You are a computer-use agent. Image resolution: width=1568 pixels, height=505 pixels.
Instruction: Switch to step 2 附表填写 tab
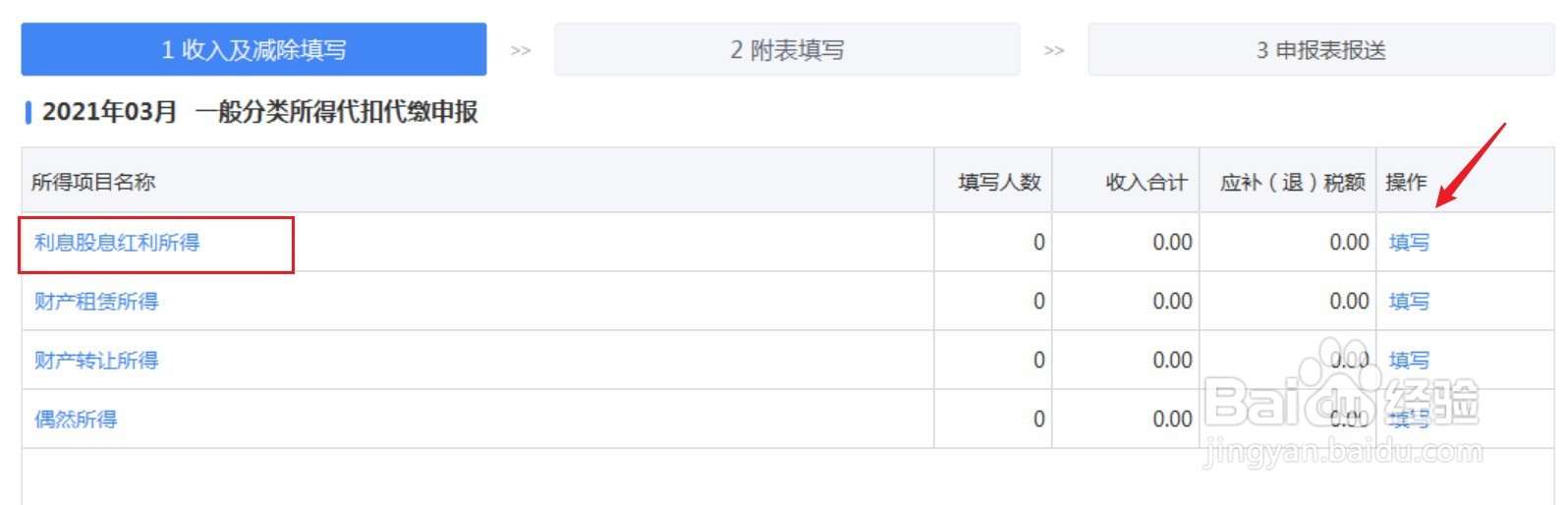[787, 50]
